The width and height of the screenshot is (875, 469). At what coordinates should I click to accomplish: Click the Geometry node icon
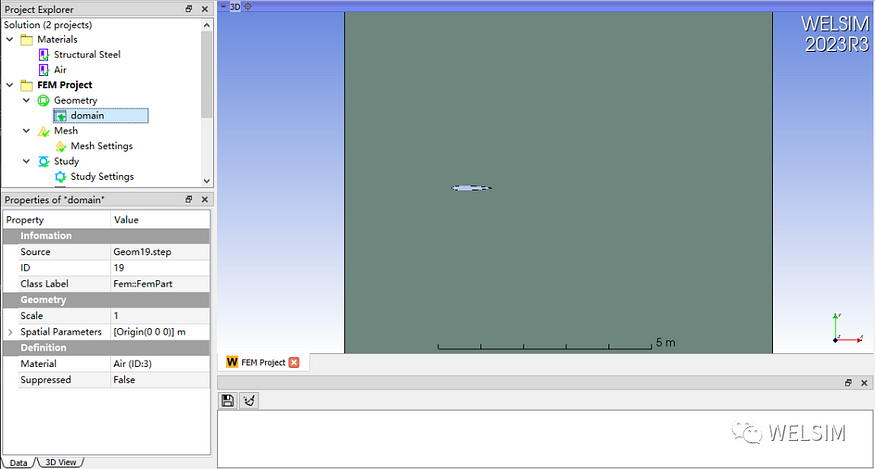tap(44, 100)
